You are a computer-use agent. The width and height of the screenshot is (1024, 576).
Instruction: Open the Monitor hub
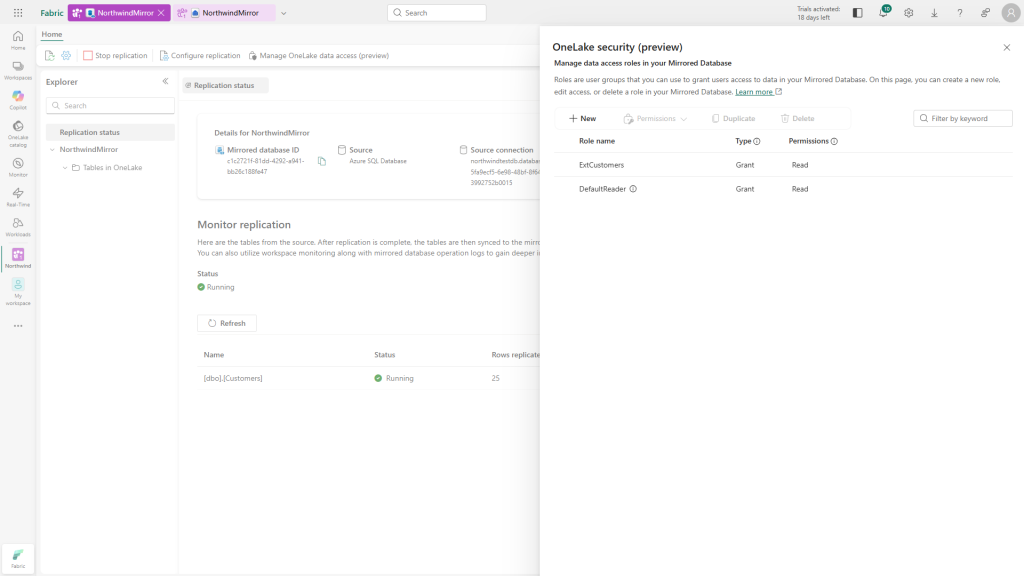pos(18,168)
